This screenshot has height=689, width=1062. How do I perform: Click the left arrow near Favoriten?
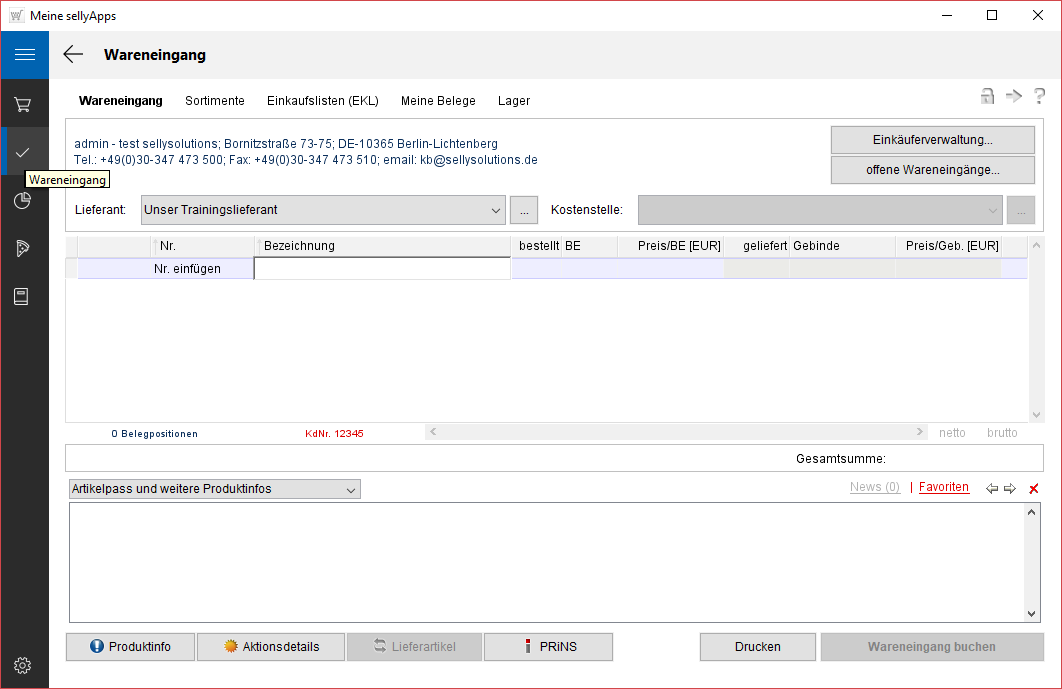click(991, 489)
